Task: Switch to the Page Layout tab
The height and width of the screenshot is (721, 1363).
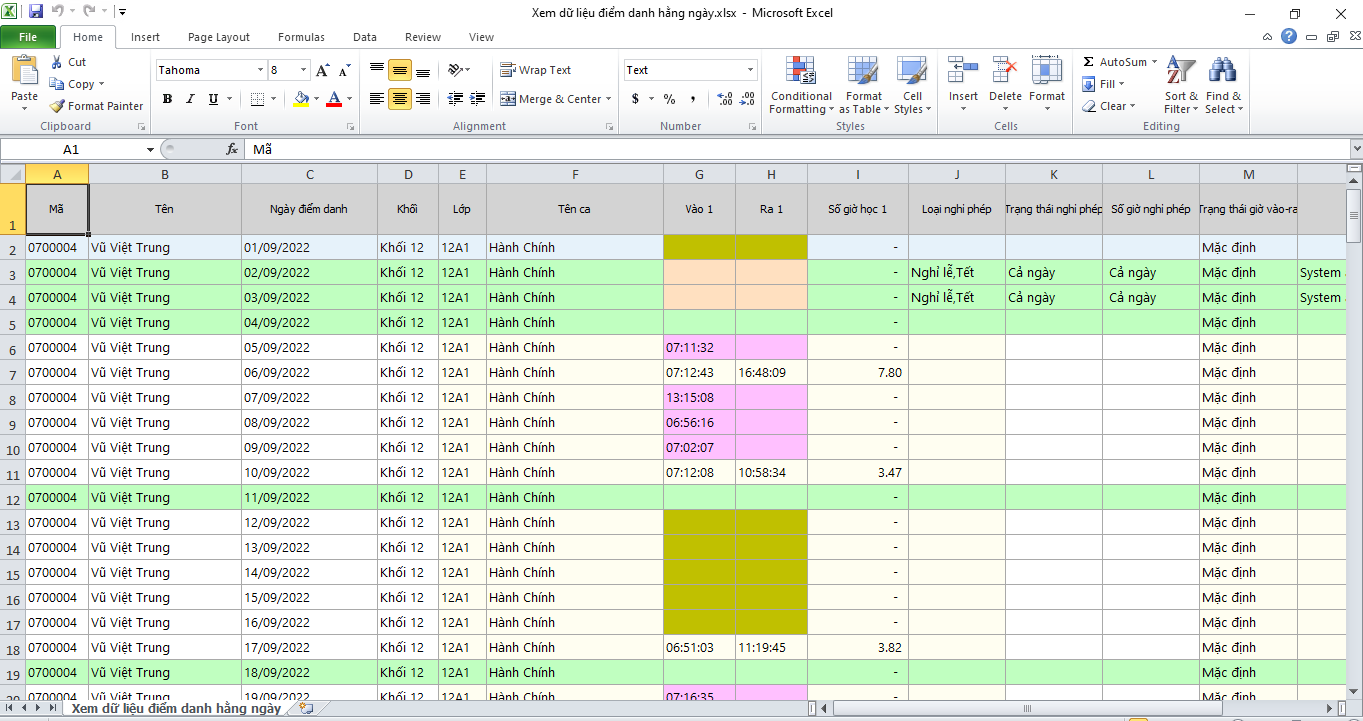Action: (x=219, y=37)
